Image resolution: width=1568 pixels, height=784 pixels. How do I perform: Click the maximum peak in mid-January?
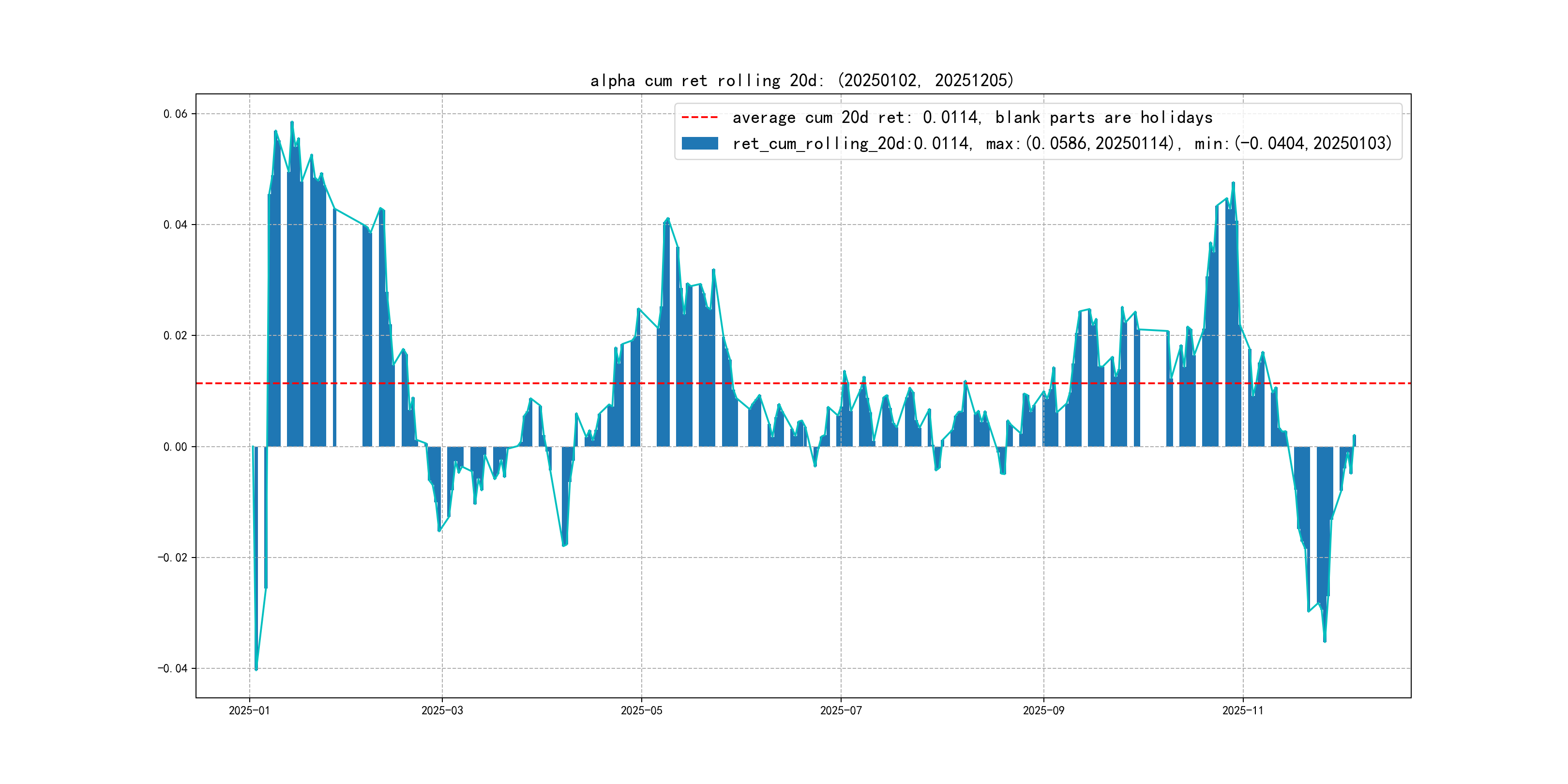[291, 122]
